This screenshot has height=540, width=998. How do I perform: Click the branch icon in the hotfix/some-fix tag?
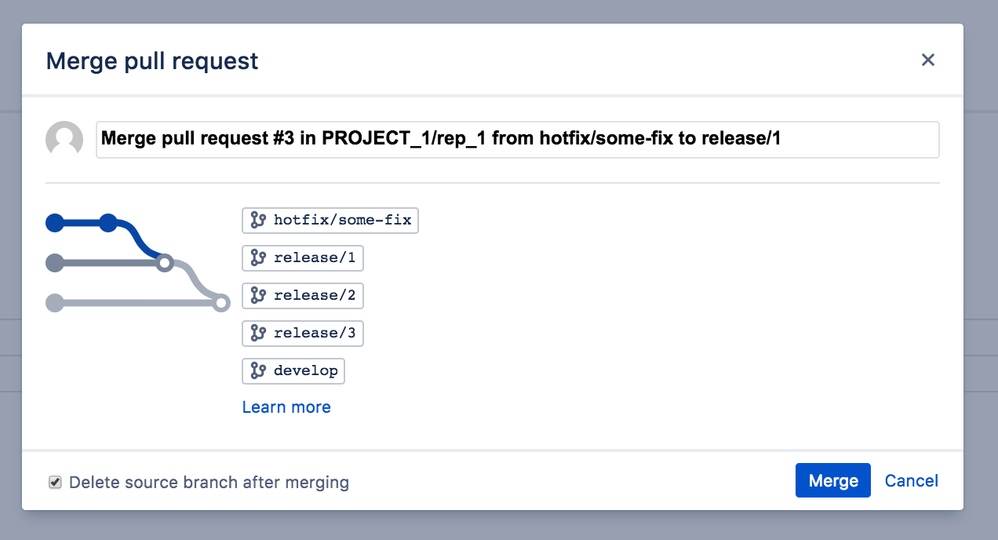pyautogui.click(x=258, y=220)
